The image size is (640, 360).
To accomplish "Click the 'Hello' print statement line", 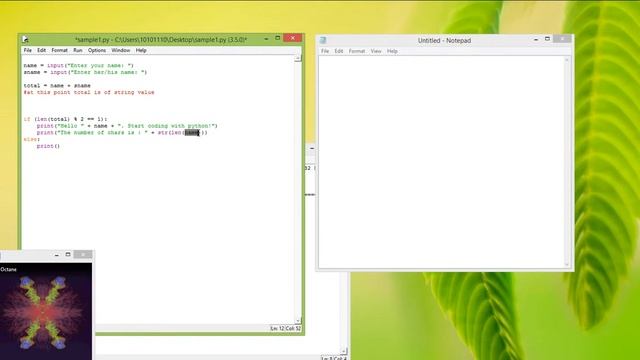I will (x=127, y=126).
